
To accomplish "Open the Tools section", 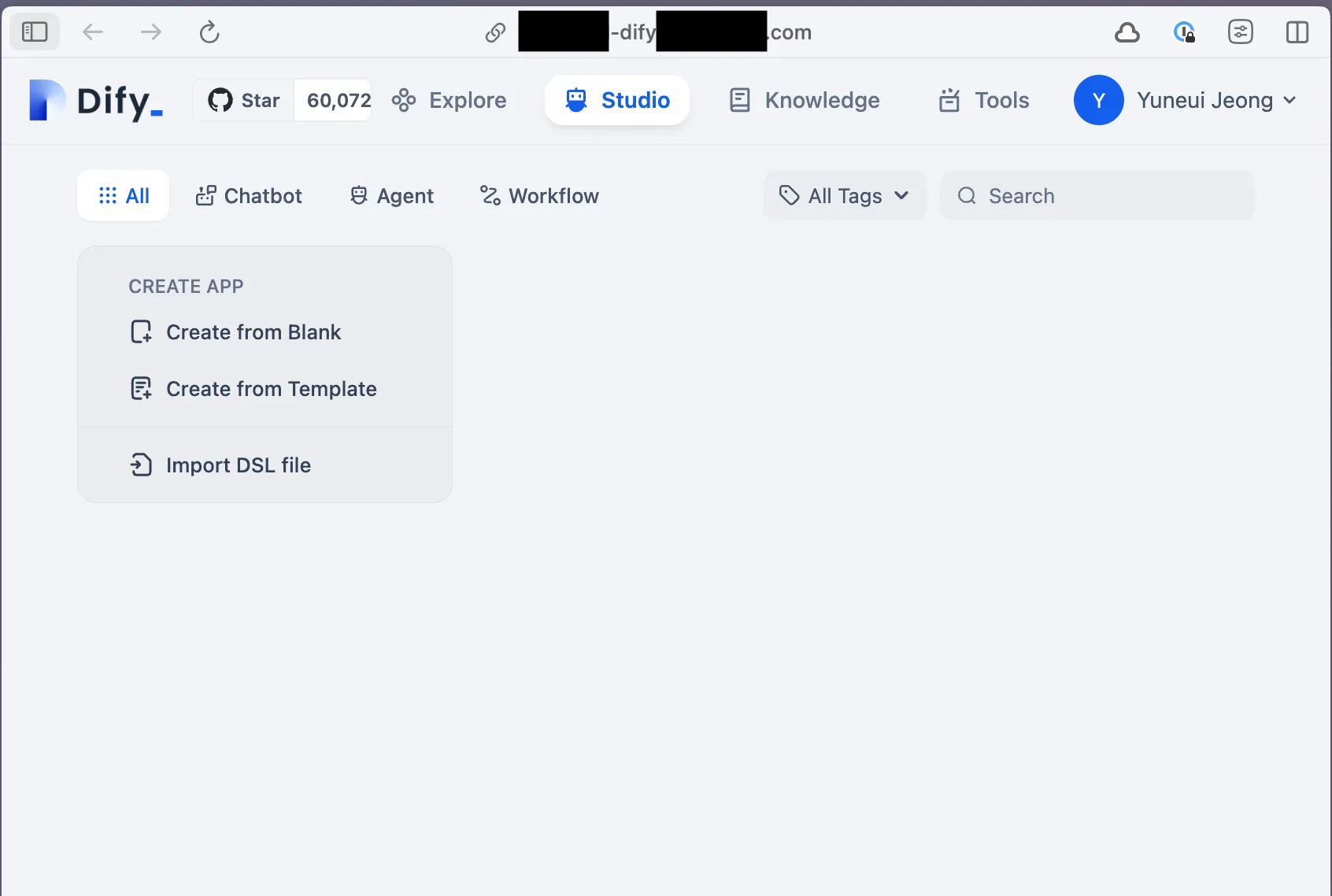I will (x=984, y=100).
